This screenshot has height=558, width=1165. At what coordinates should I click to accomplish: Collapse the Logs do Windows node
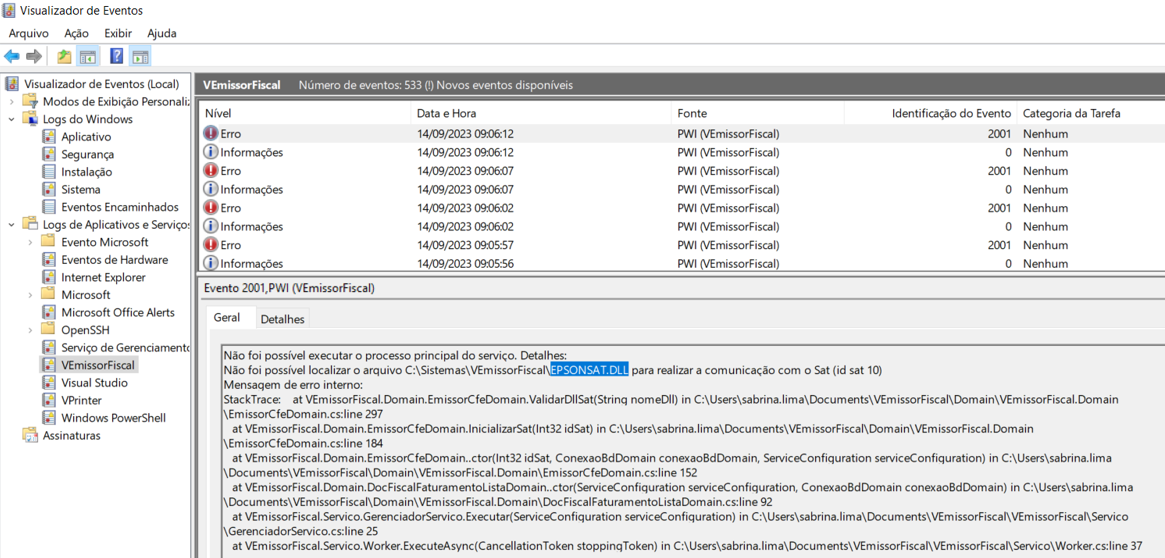click(12, 119)
